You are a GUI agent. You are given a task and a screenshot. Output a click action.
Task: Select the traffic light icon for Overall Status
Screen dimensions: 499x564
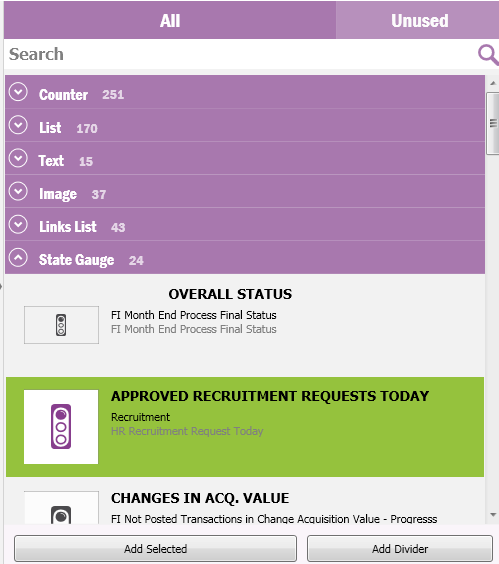pyautogui.click(x=61, y=325)
